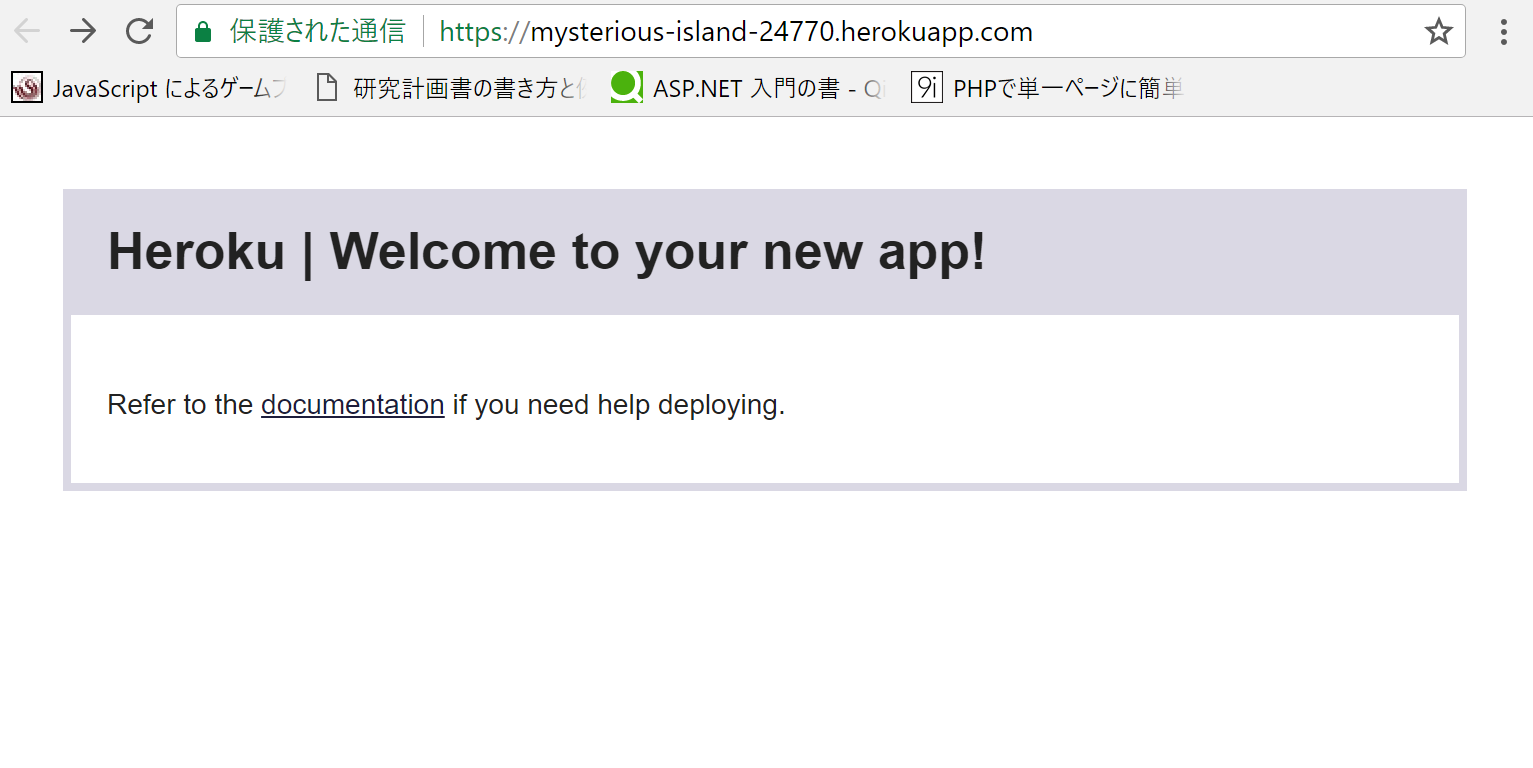Click the 9i favicon on the PHP bookmark
The image size is (1533, 768).
pyautogui.click(x=925, y=87)
